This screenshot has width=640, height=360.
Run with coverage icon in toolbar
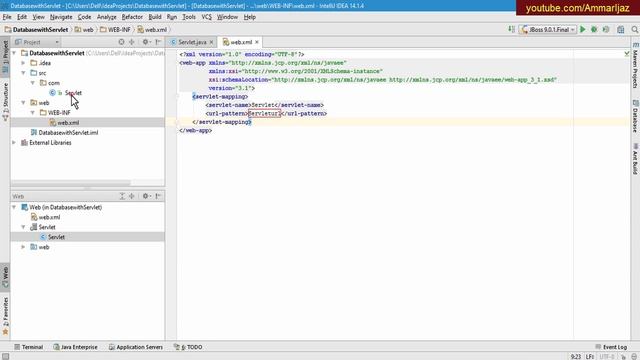click(606, 29)
